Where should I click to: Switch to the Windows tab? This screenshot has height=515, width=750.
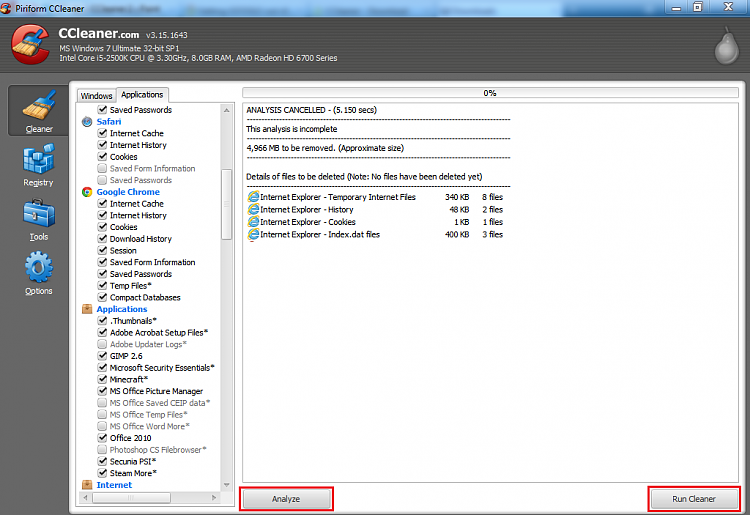pyautogui.click(x=96, y=96)
